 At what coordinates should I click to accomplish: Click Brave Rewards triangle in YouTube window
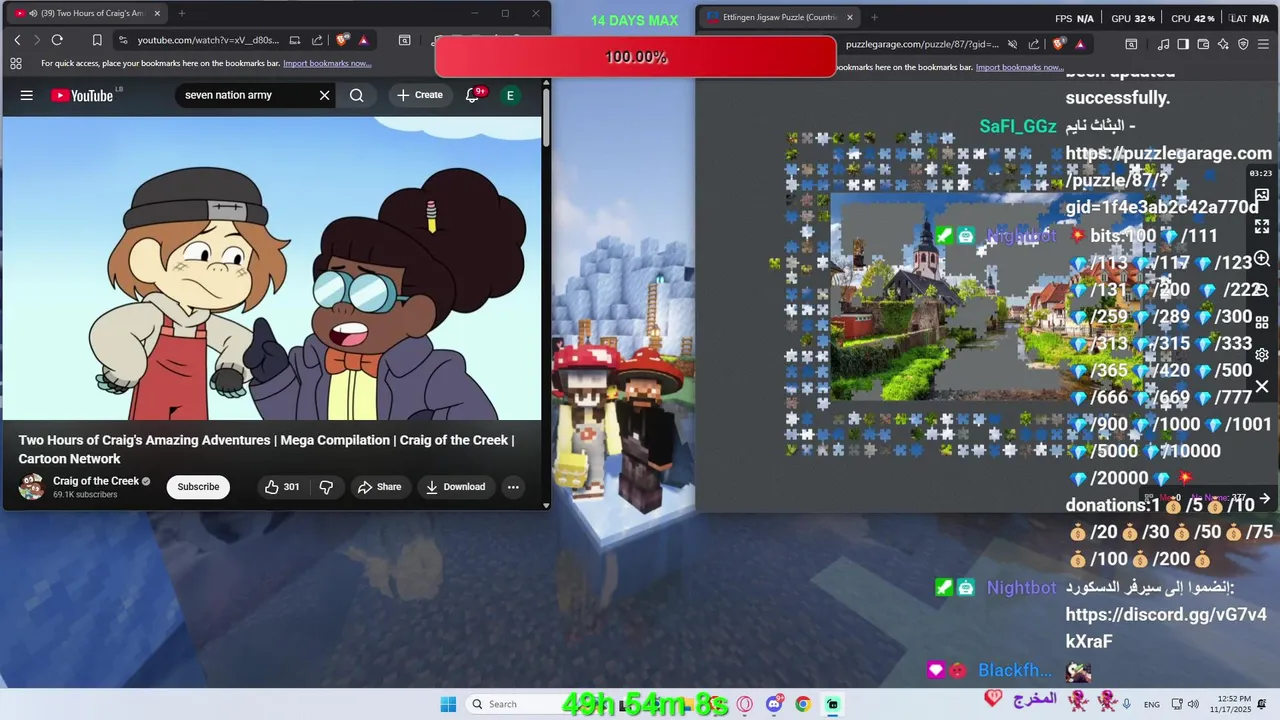tap(363, 40)
